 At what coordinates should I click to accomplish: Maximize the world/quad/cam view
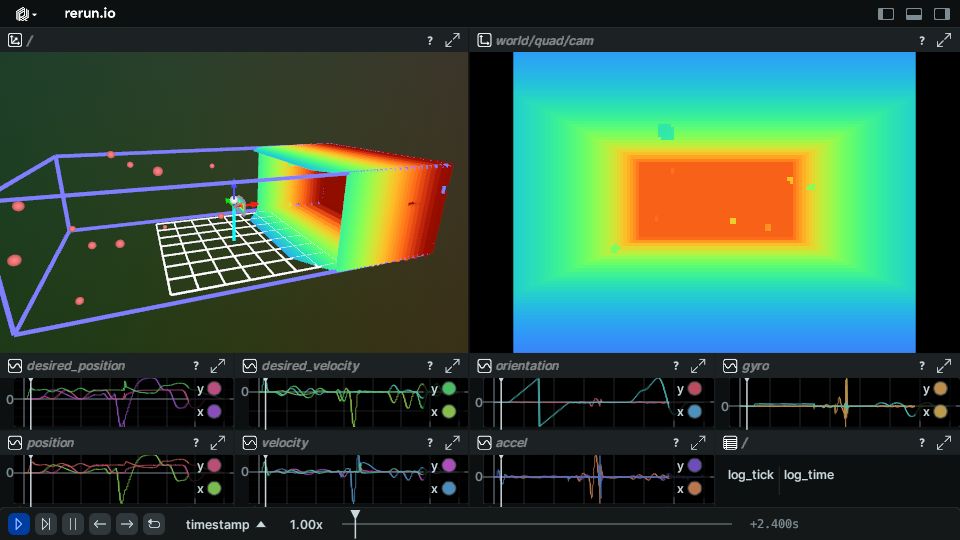coord(944,40)
